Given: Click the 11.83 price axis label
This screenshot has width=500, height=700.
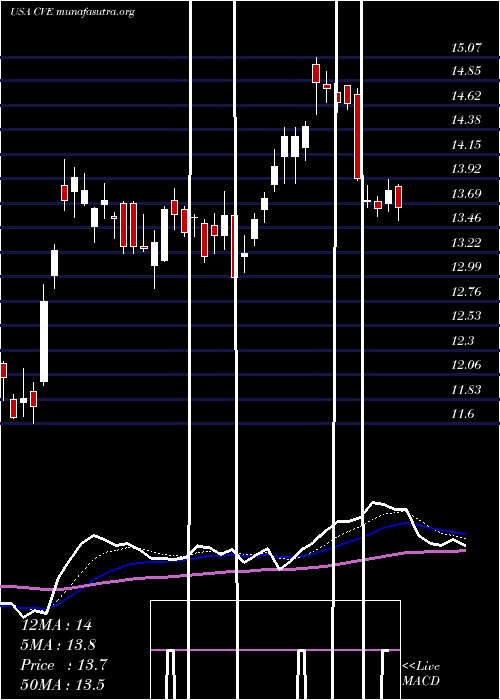Looking at the screenshot, I should click(x=466, y=389).
